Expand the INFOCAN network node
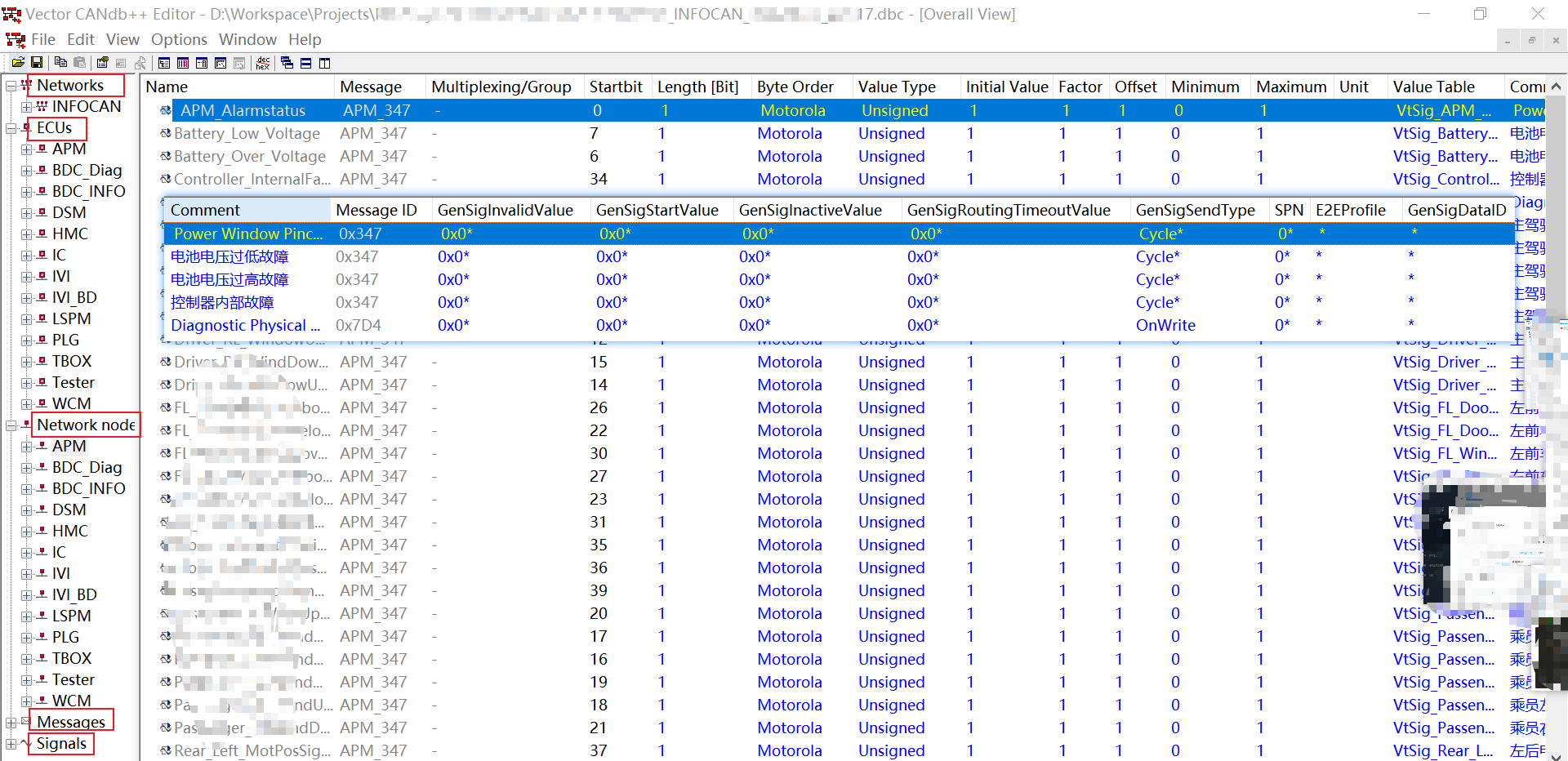 [27, 107]
